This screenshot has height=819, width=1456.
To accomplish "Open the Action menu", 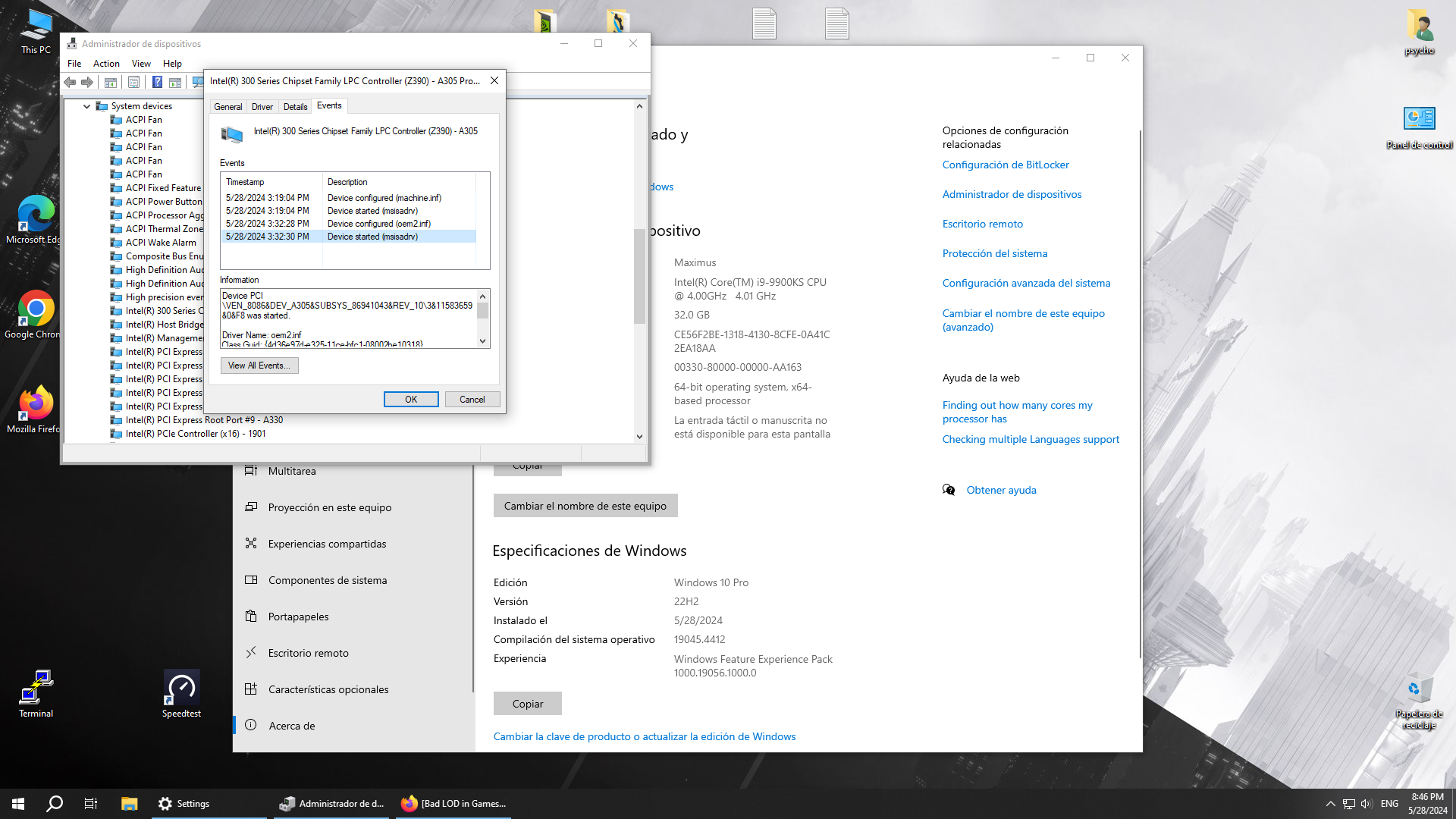I will [x=106, y=64].
